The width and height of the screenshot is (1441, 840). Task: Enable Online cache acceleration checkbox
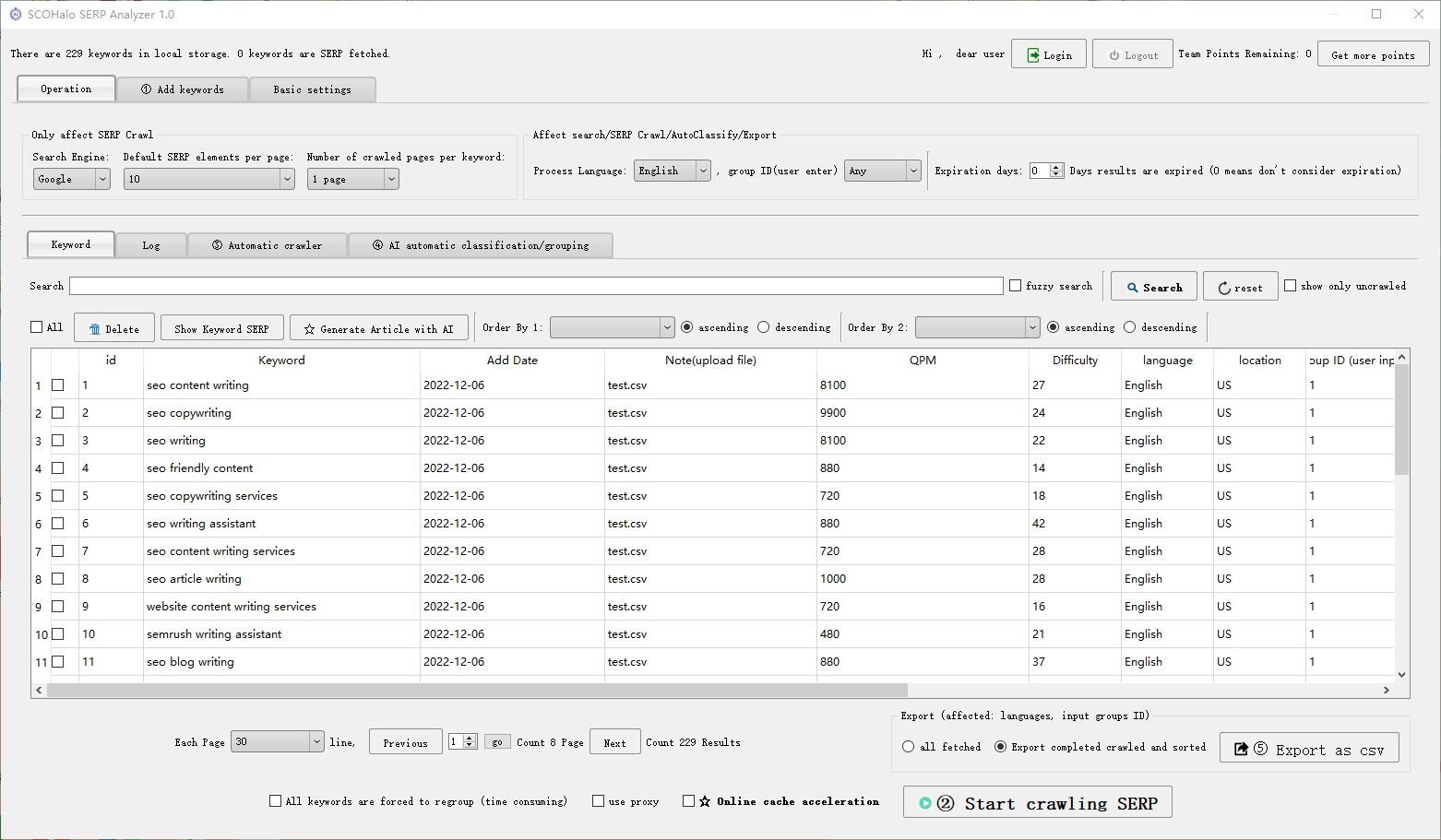point(688,801)
